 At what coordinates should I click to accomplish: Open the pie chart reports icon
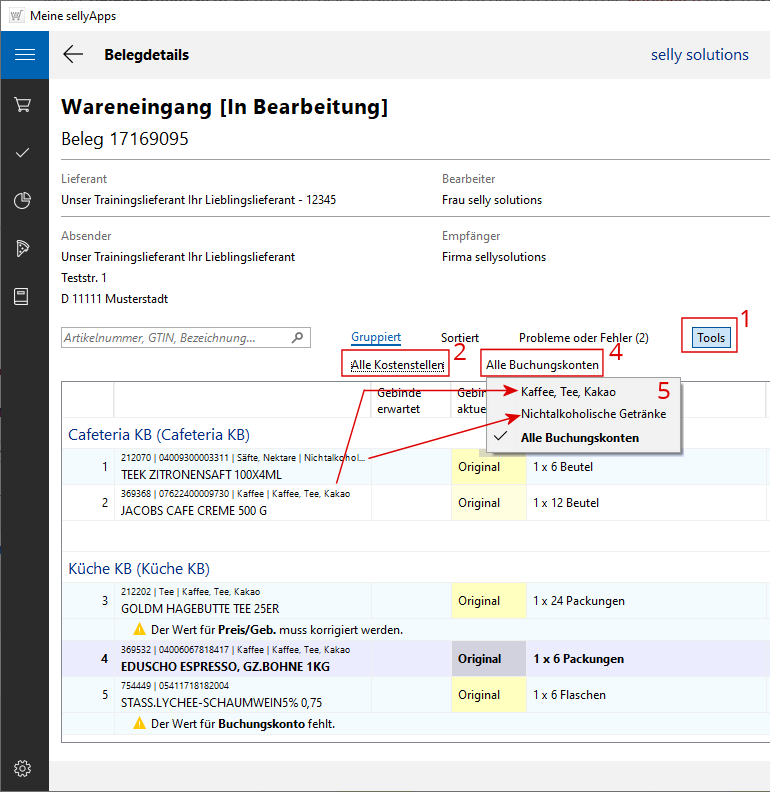23,200
